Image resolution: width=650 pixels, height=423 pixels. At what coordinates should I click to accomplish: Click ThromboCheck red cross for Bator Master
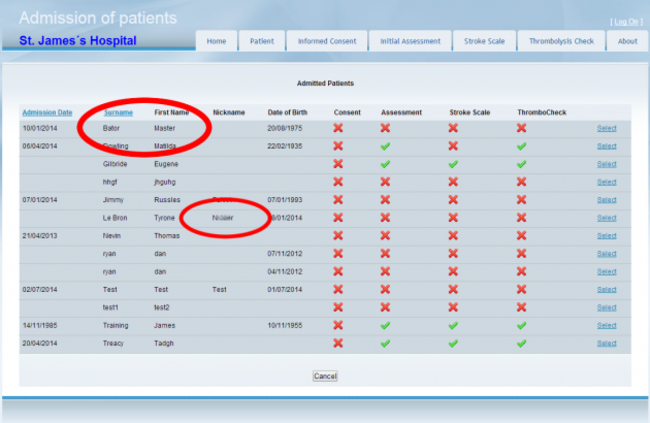point(521,128)
